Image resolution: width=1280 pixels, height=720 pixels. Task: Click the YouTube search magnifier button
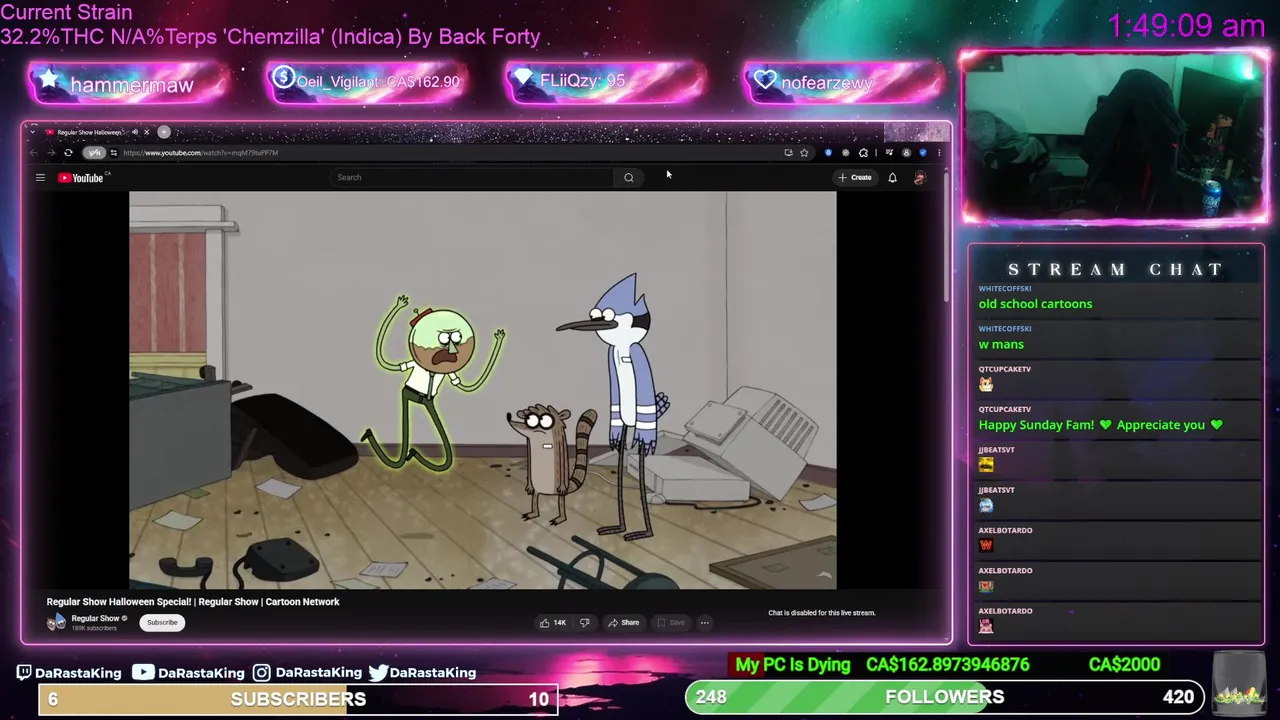[629, 177]
